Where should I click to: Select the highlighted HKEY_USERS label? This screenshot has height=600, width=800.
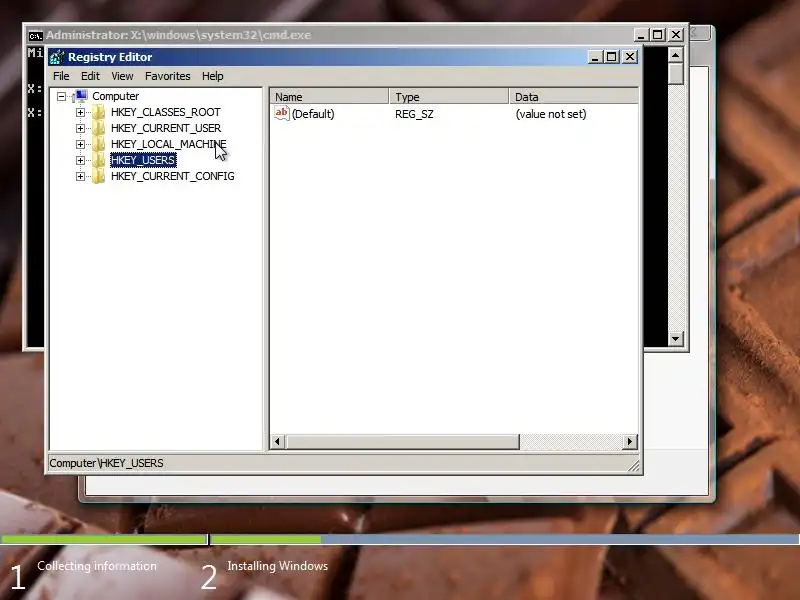143,160
